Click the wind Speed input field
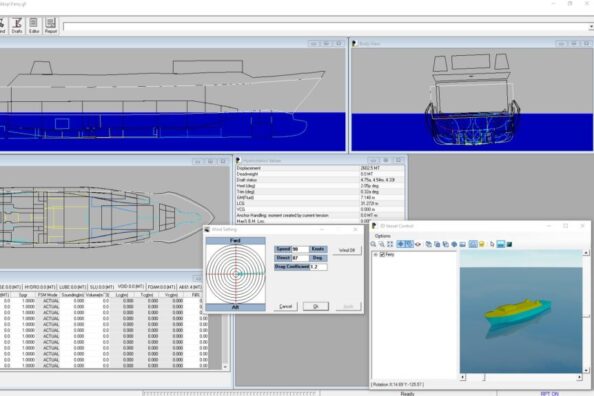Screen dimensions: 594x396 (300, 249)
